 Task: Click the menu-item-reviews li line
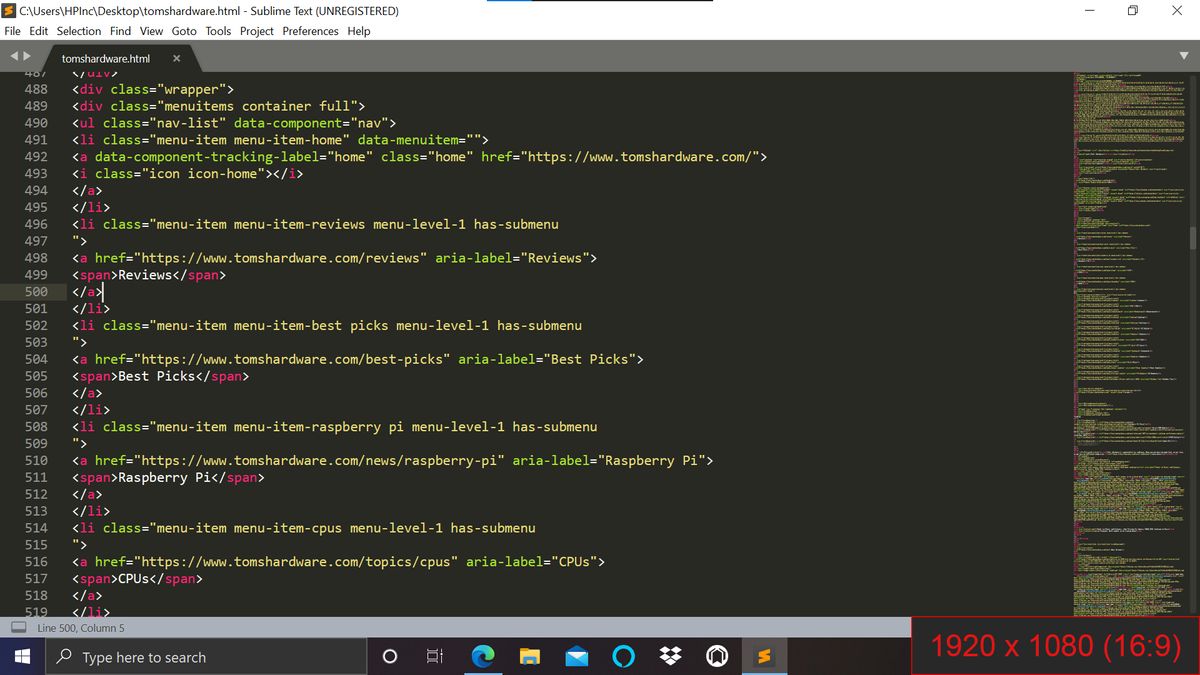[315, 224]
